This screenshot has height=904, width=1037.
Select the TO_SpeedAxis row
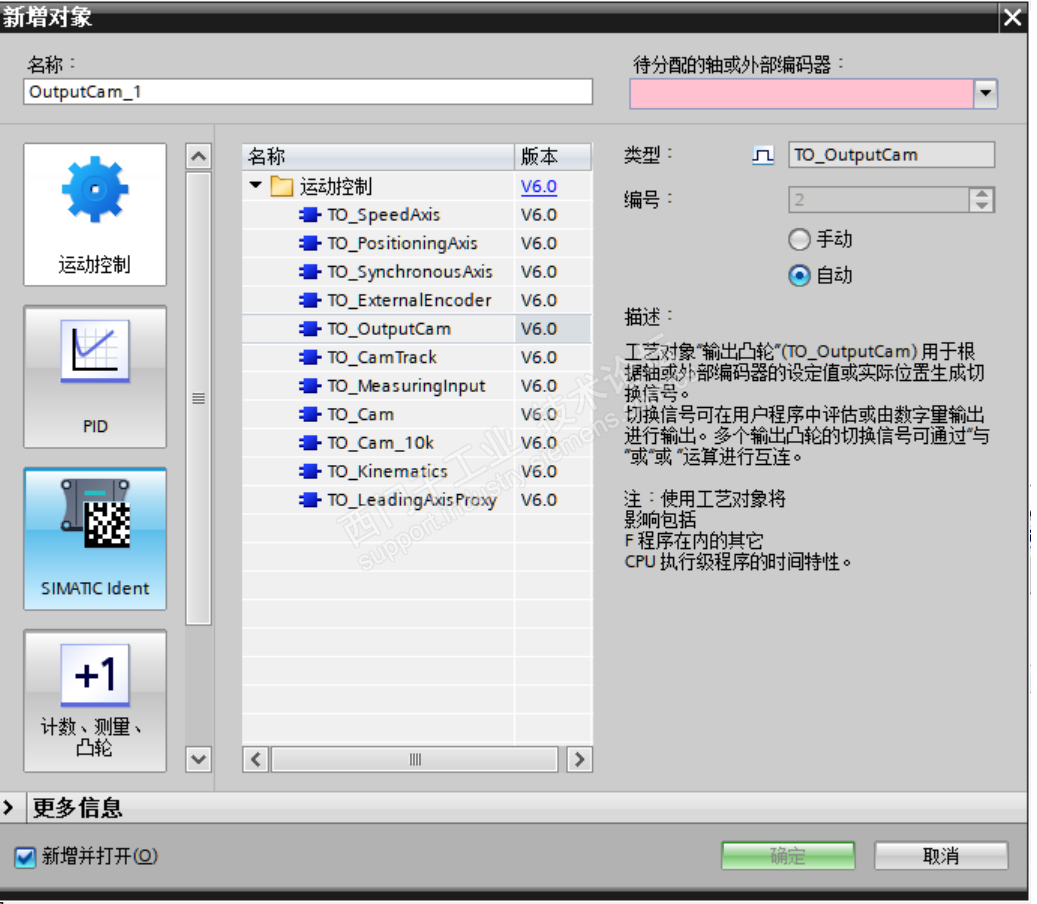click(x=417, y=215)
